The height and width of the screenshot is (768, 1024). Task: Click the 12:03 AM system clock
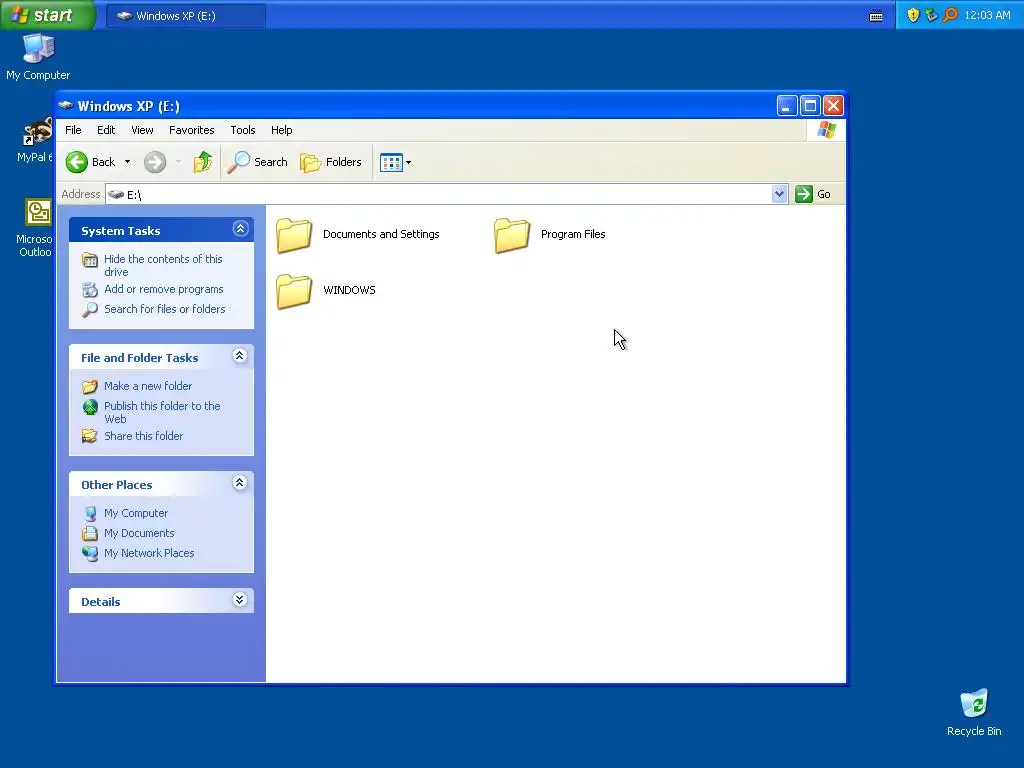pyautogui.click(x=987, y=15)
